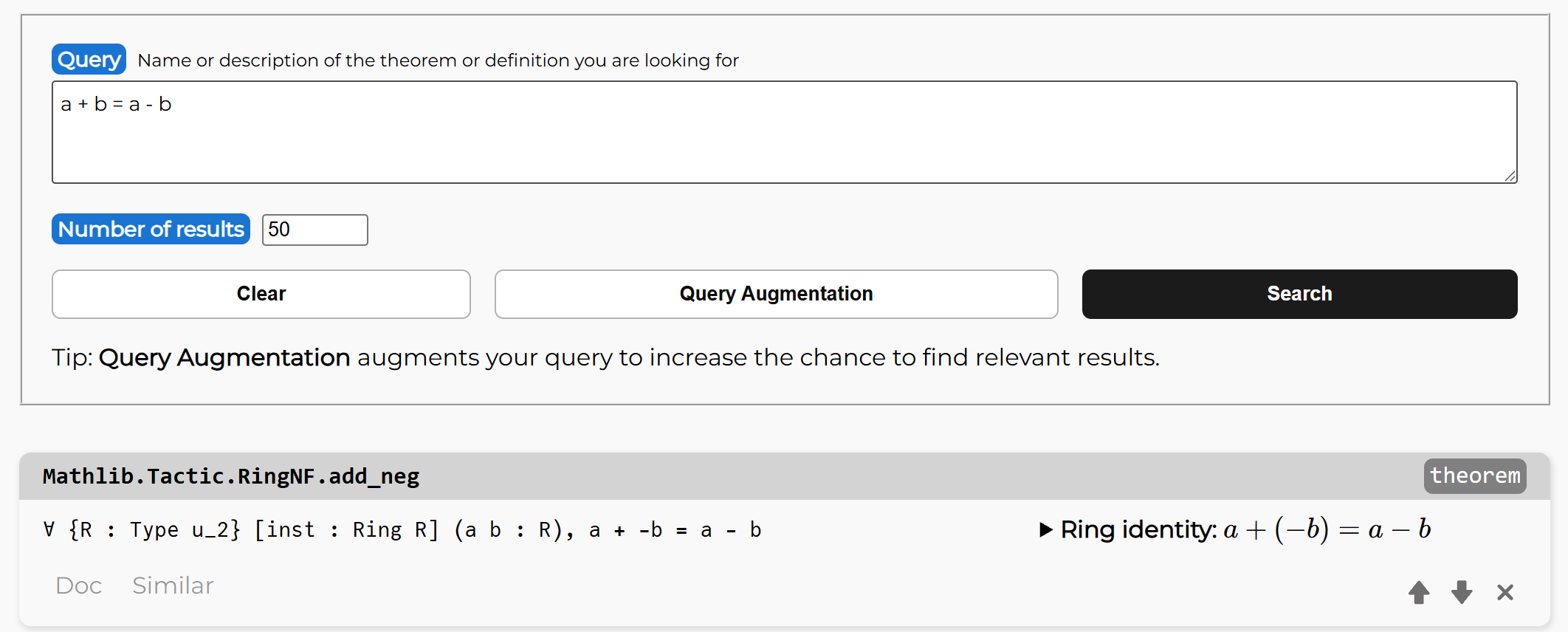Expand the Ring identity disclosure triangle
The image size is (1568, 632).
(x=1045, y=529)
